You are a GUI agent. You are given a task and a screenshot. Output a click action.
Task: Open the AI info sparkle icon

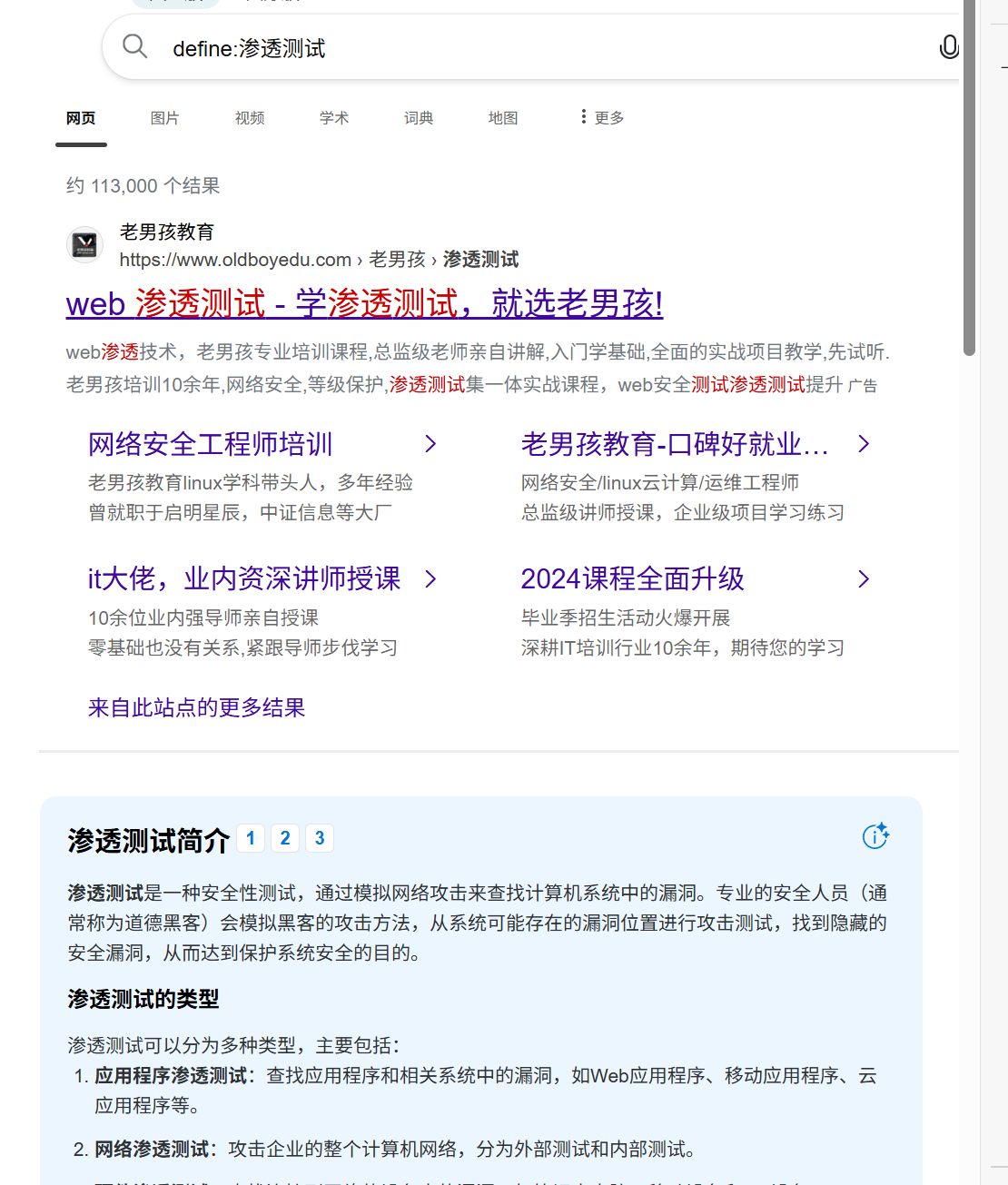coord(875,836)
